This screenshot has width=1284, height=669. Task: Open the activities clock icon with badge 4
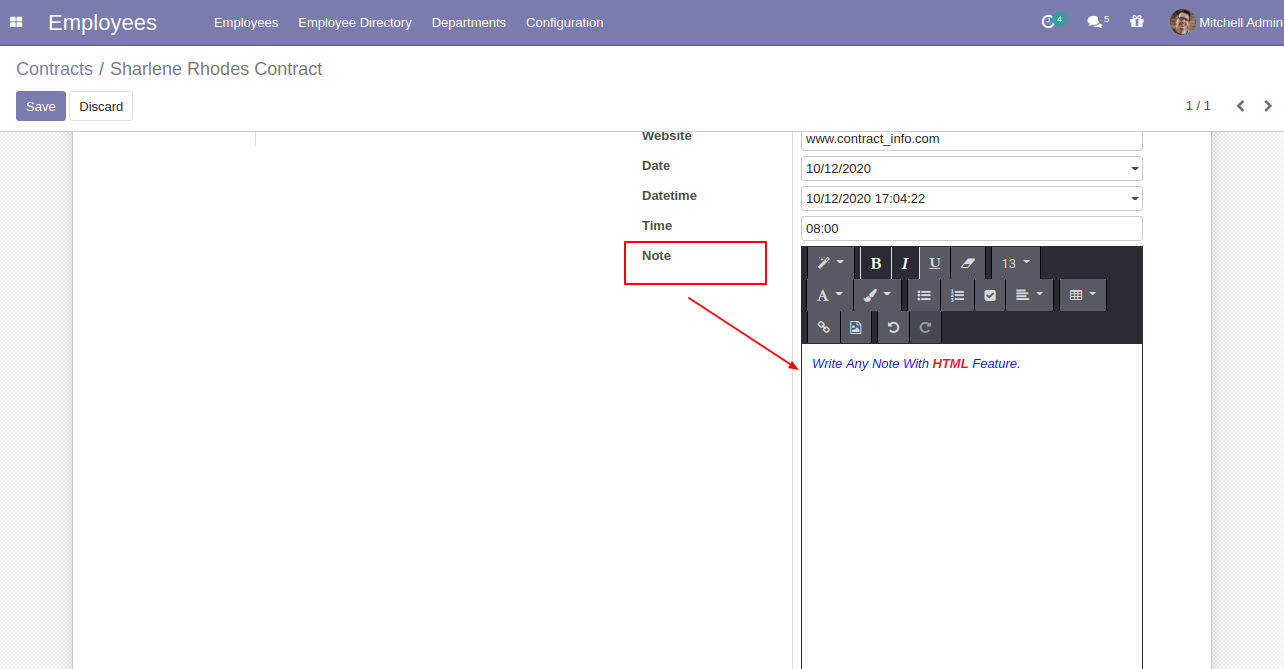(x=1052, y=21)
